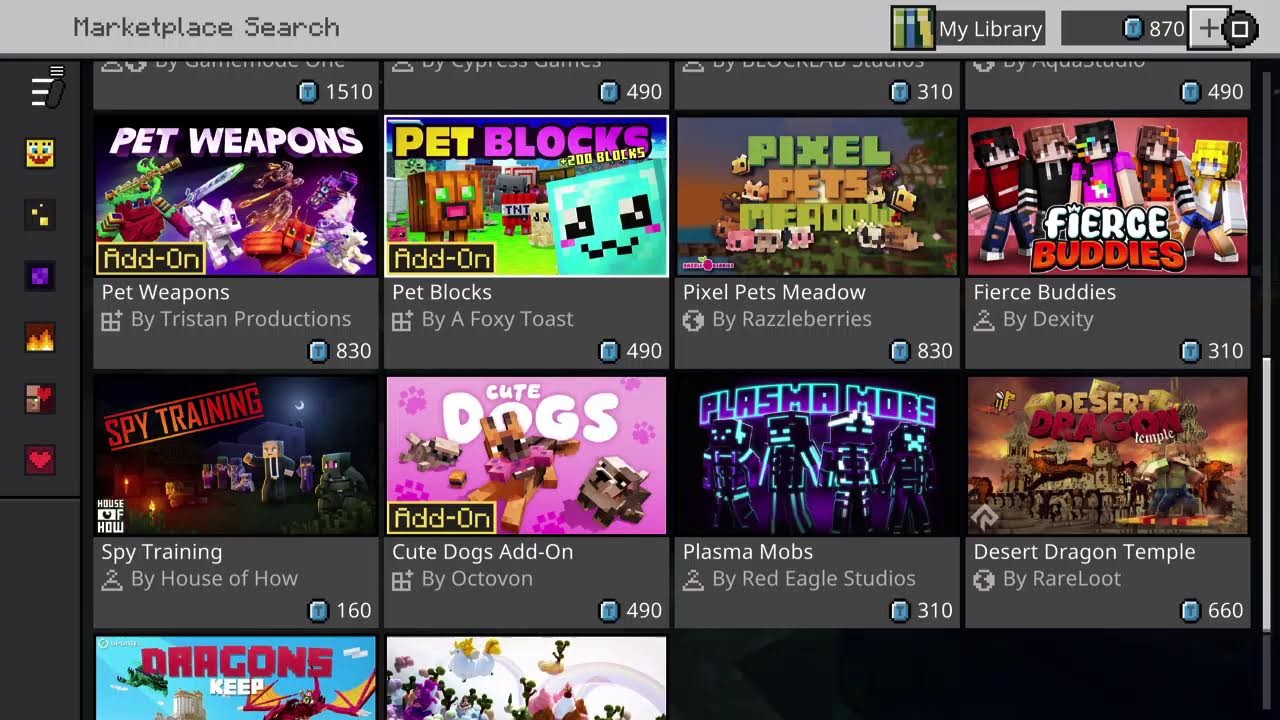The image size is (1280, 720).
Task: Open the Plasma Mobs pack
Action: tap(817, 501)
